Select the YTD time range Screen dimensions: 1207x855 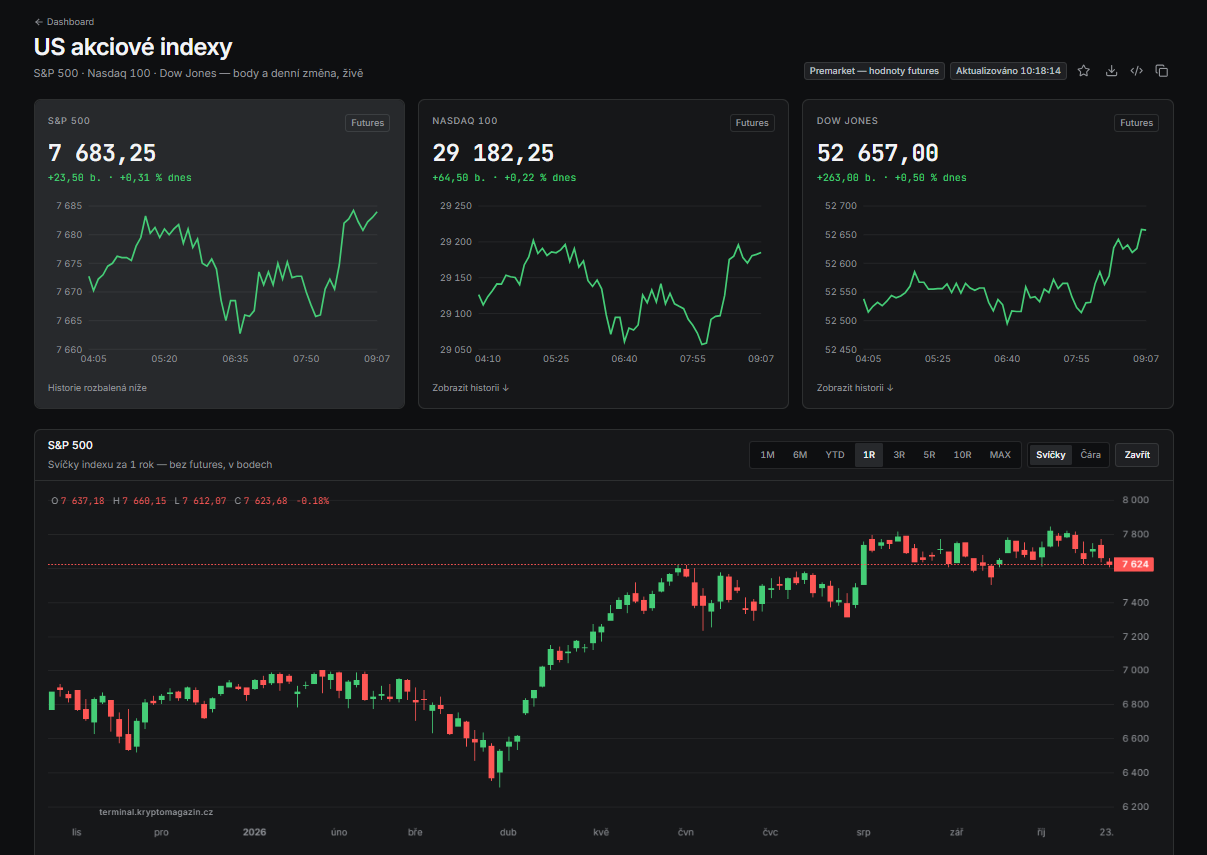tap(835, 455)
